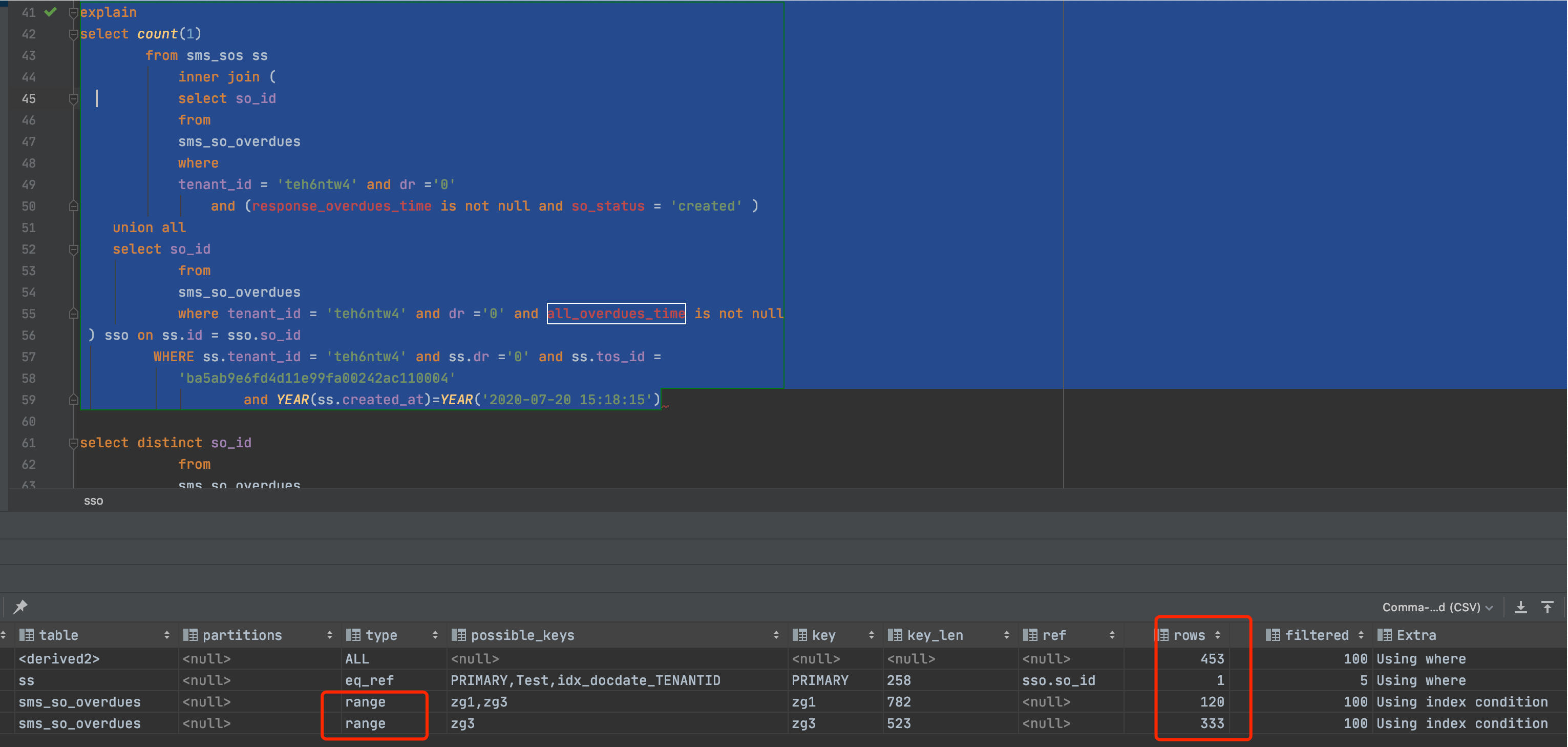Toggle sort arrows on filtered column
This screenshot has height=747, width=1568.
(1361, 635)
